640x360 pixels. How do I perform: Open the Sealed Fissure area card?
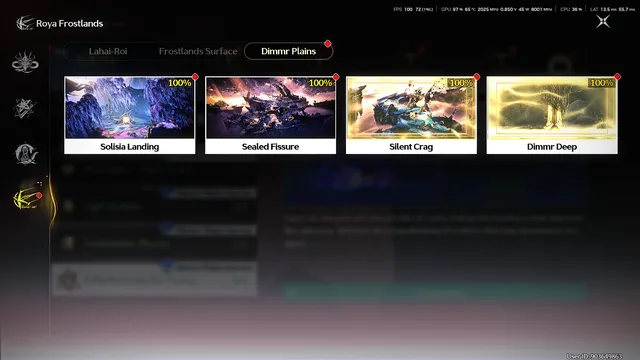[x=270, y=115]
